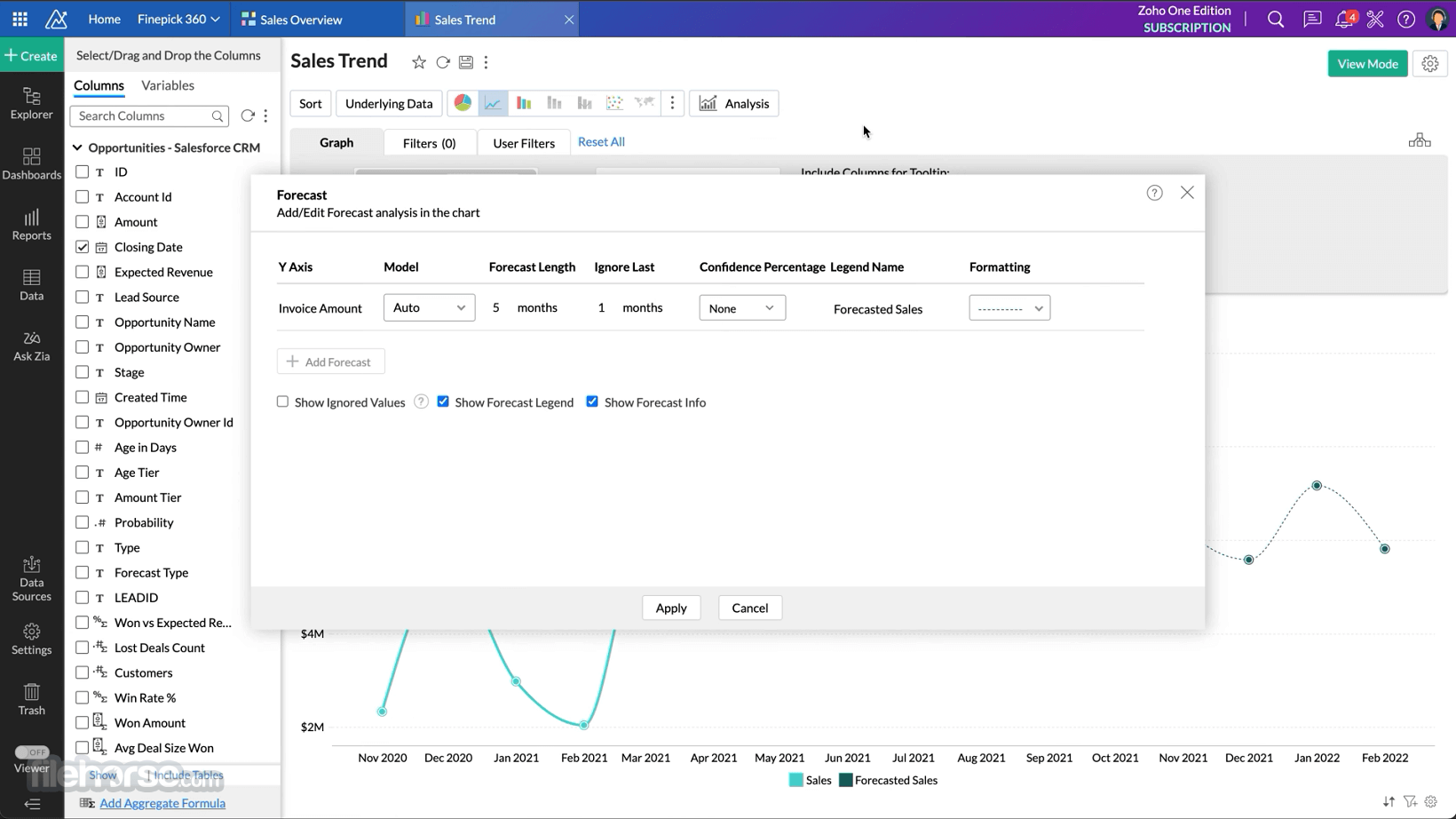This screenshot has width=1456, height=819.
Task: Open the User Filters tab
Action: [524, 143]
